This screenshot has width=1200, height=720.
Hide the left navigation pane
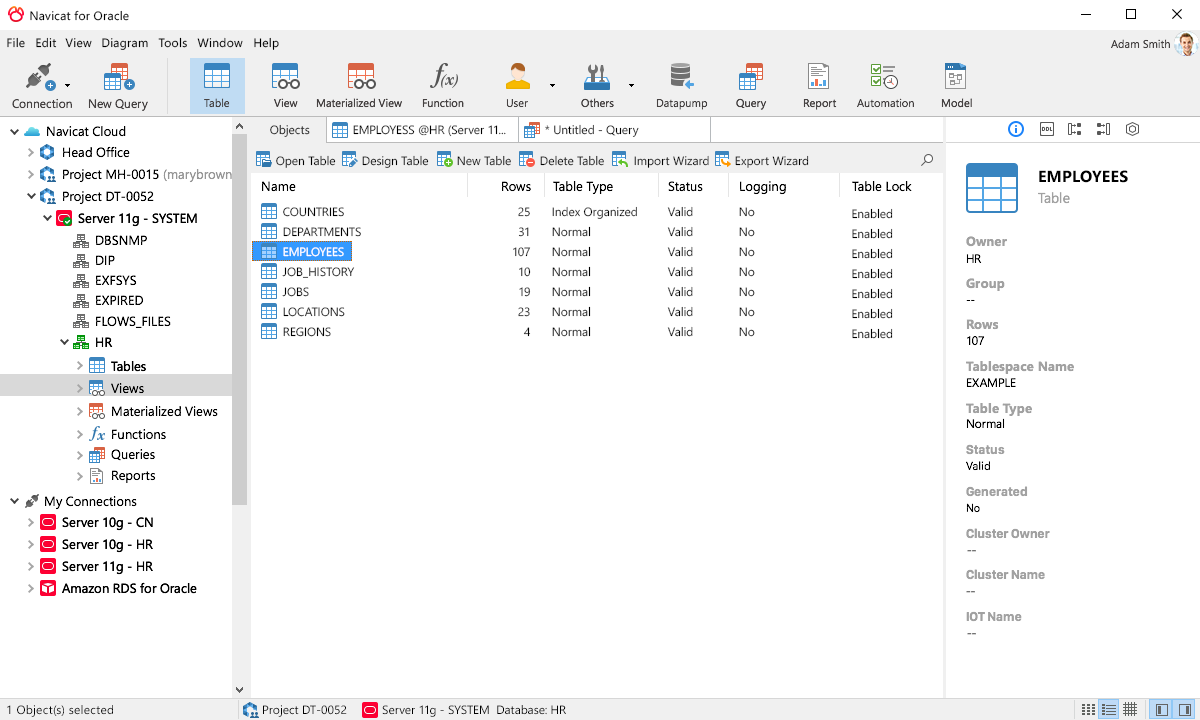tap(1160, 709)
